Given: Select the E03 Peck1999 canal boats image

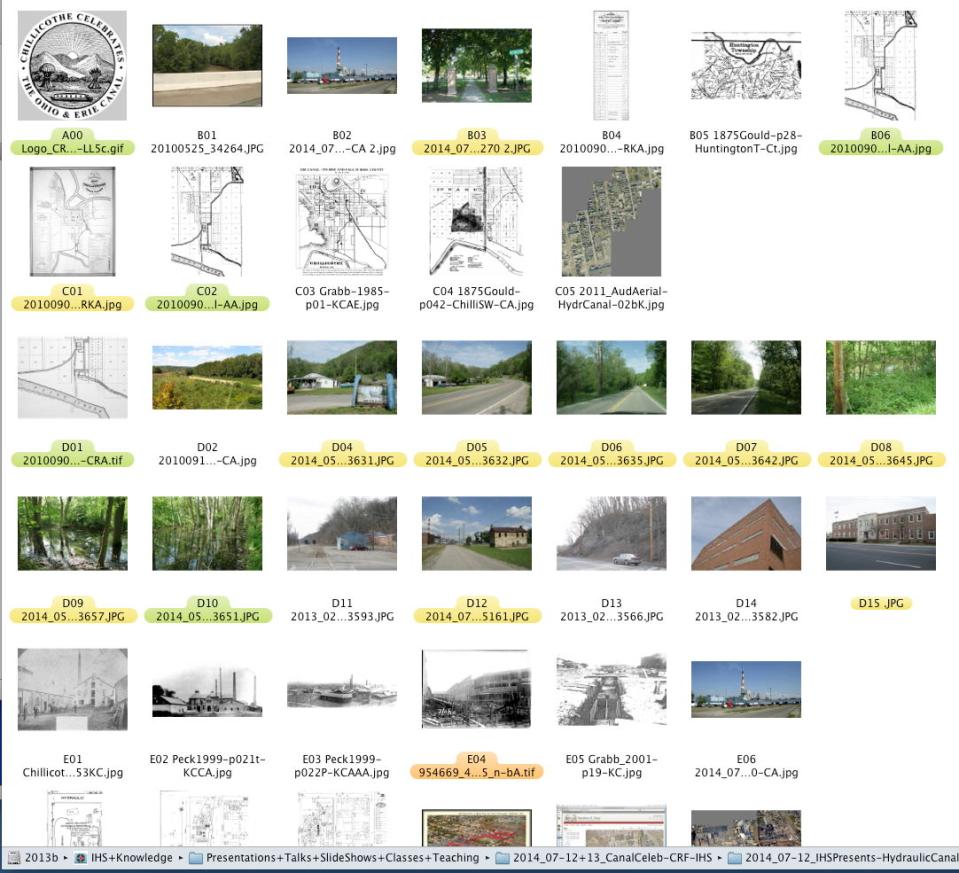Looking at the screenshot, I should point(341,689).
